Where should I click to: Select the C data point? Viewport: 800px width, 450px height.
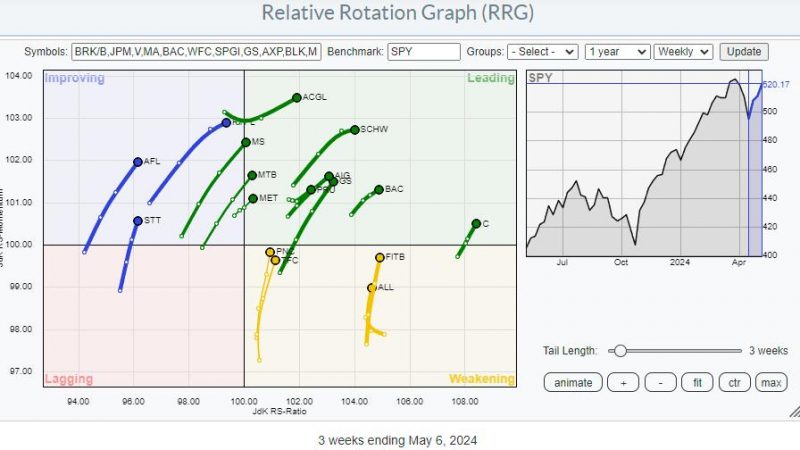pyautogui.click(x=476, y=223)
